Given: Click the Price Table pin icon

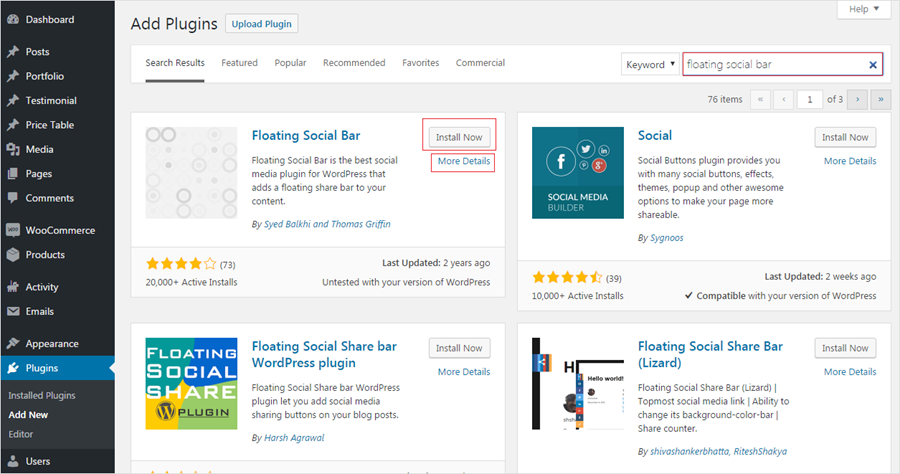Looking at the screenshot, I should 13,125.
